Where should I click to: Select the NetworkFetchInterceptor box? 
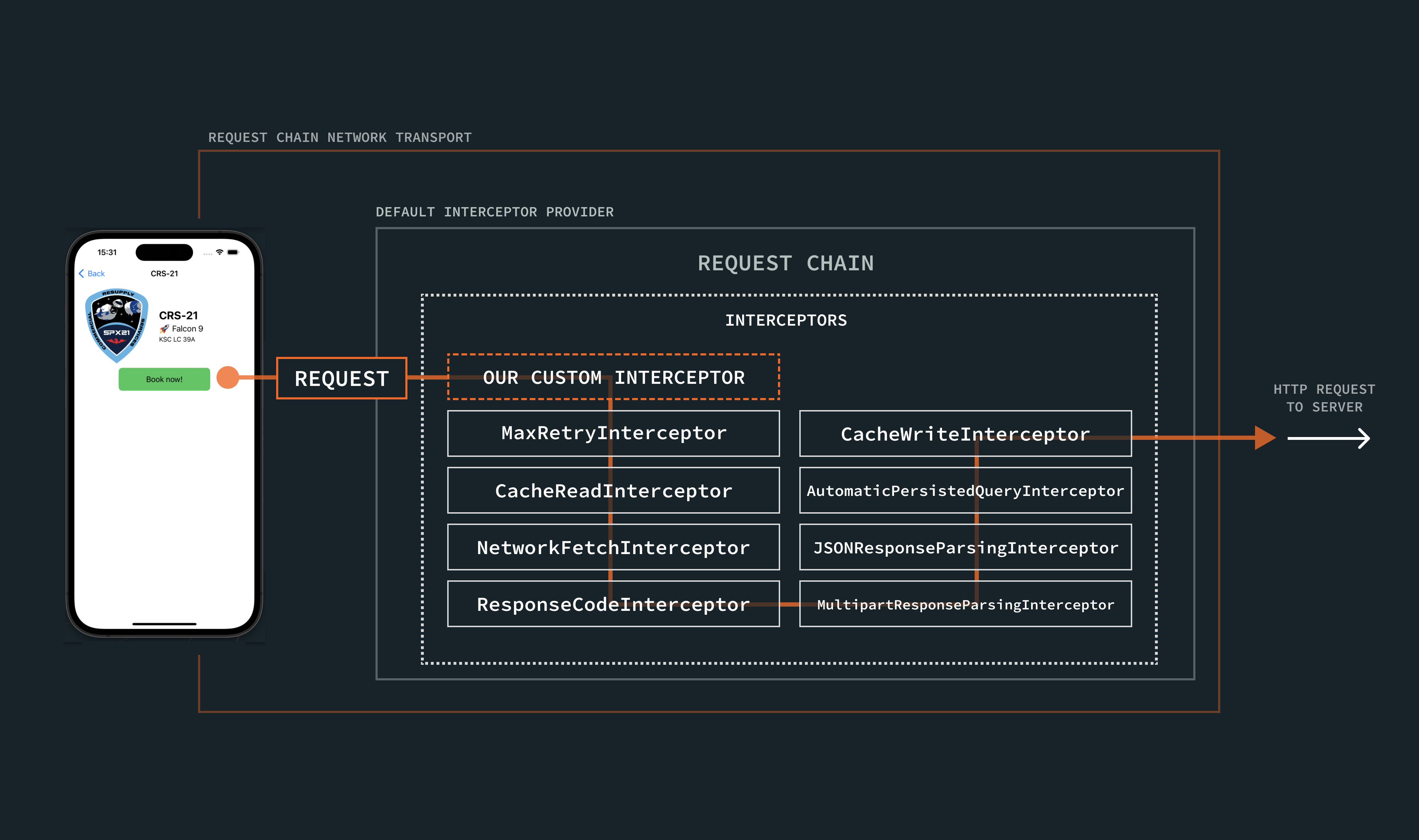pyautogui.click(x=613, y=547)
